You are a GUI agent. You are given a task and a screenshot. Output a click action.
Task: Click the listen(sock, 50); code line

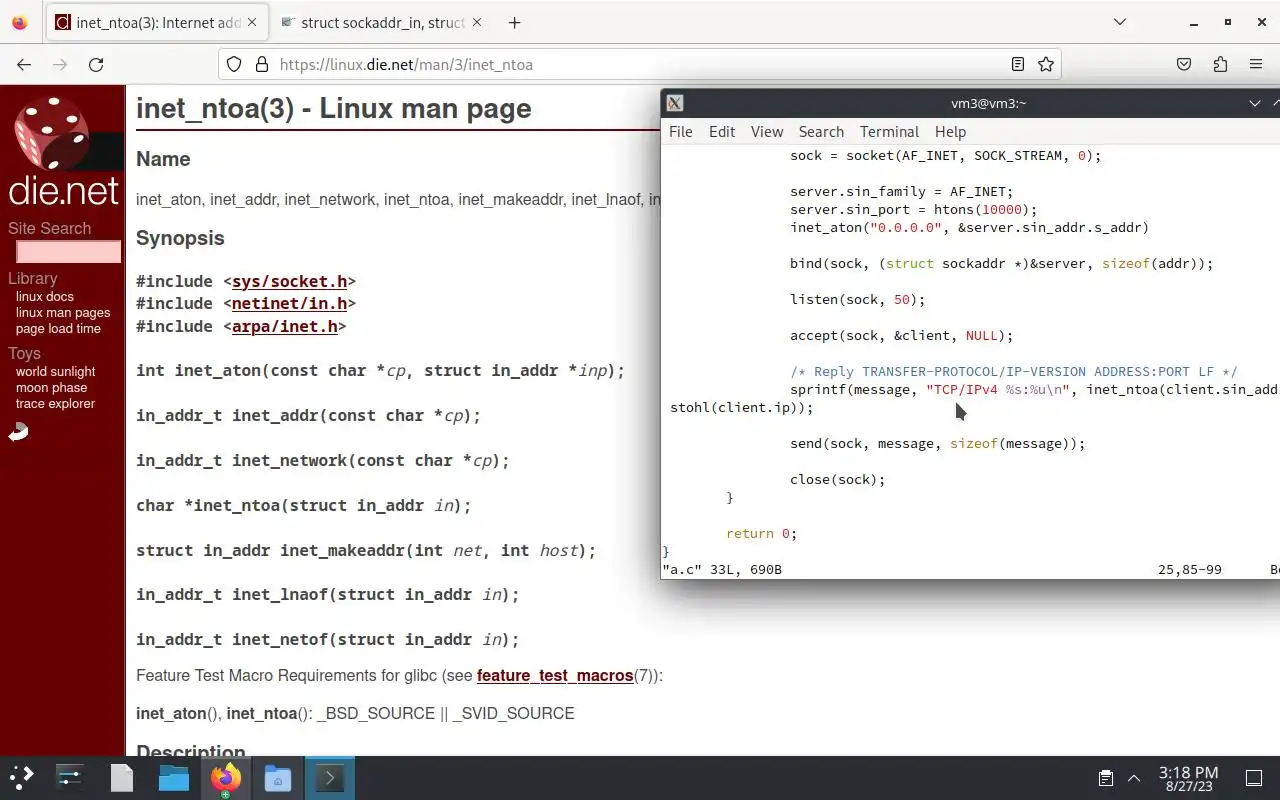coord(858,300)
